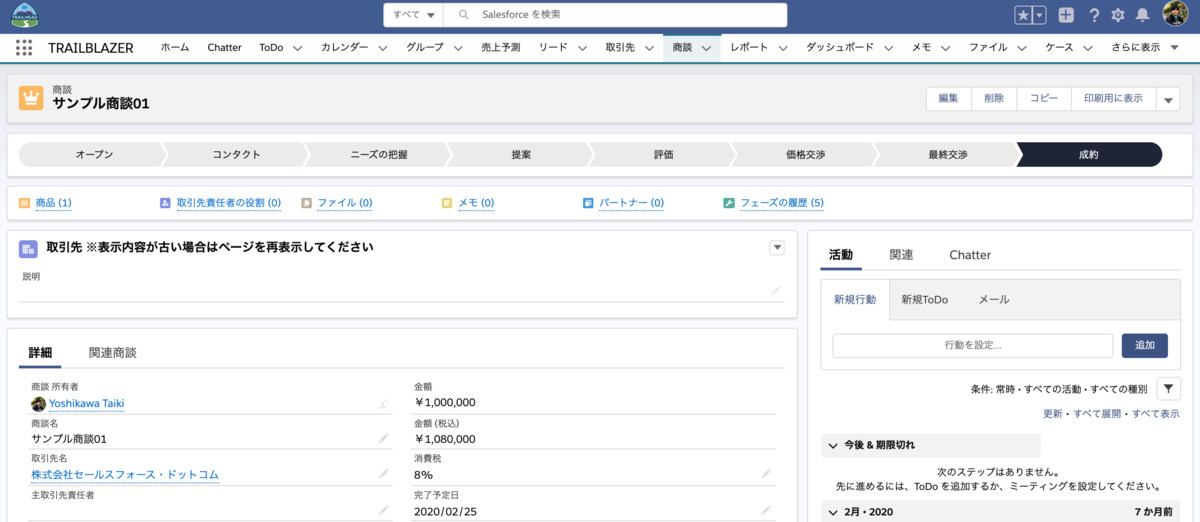Click the 取引先 section icon
This screenshot has height=522, width=1200.
click(x=28, y=248)
